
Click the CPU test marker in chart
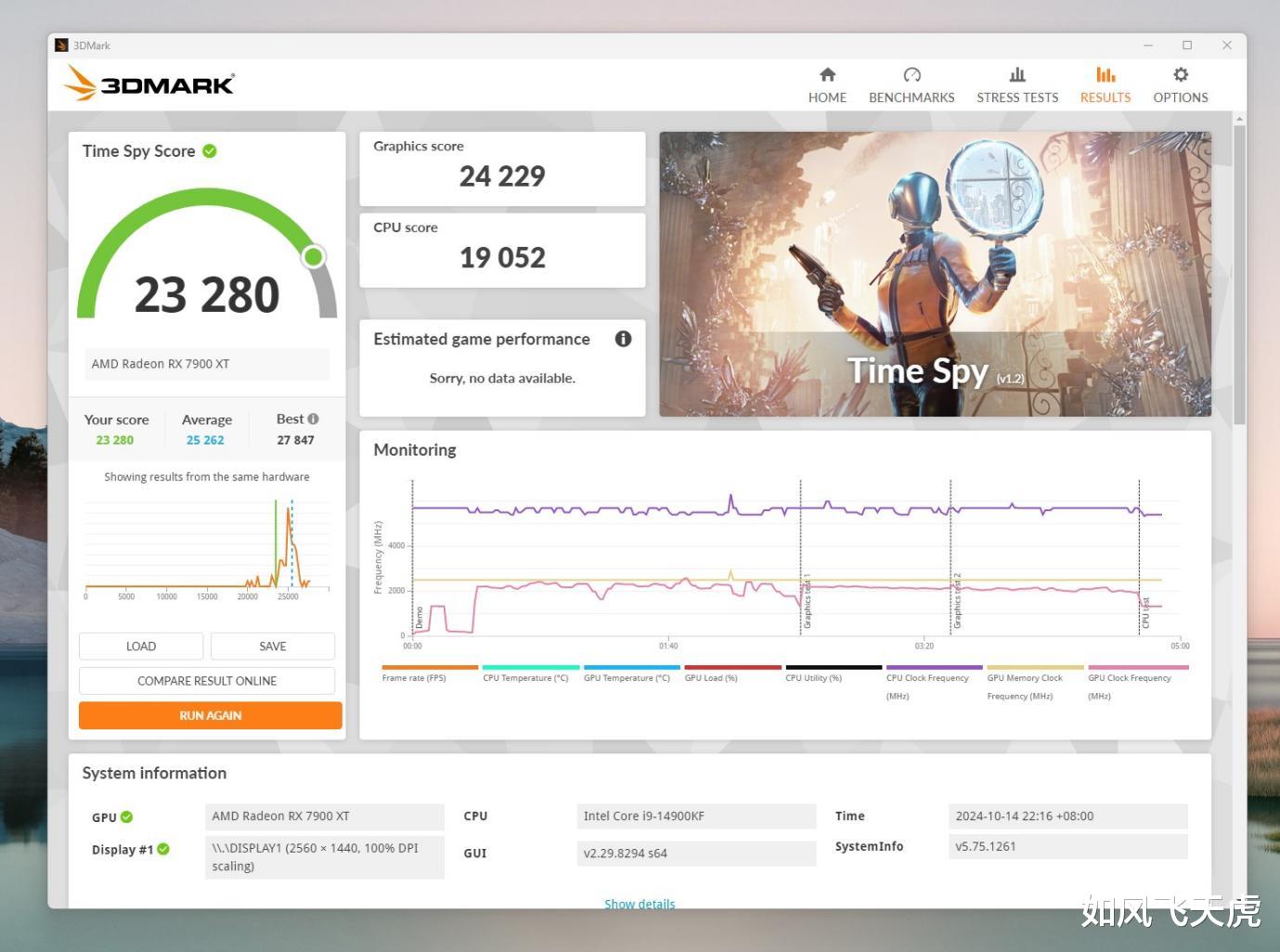[x=1145, y=612]
